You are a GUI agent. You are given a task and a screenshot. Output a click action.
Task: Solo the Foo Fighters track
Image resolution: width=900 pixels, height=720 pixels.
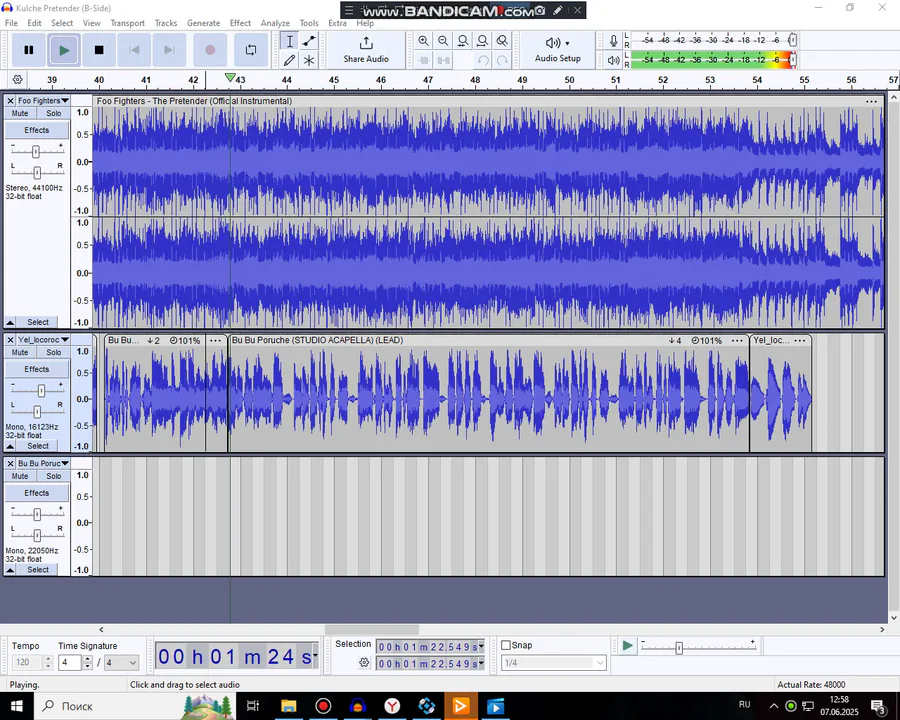tap(53, 113)
